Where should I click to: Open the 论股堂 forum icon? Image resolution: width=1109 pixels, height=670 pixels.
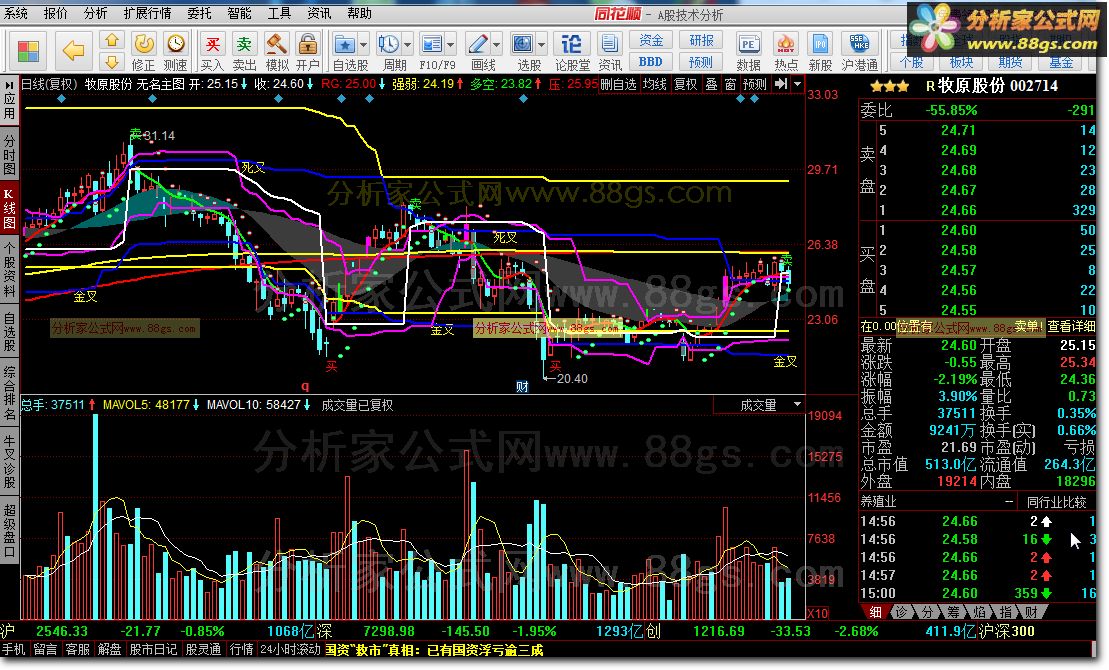point(571,51)
